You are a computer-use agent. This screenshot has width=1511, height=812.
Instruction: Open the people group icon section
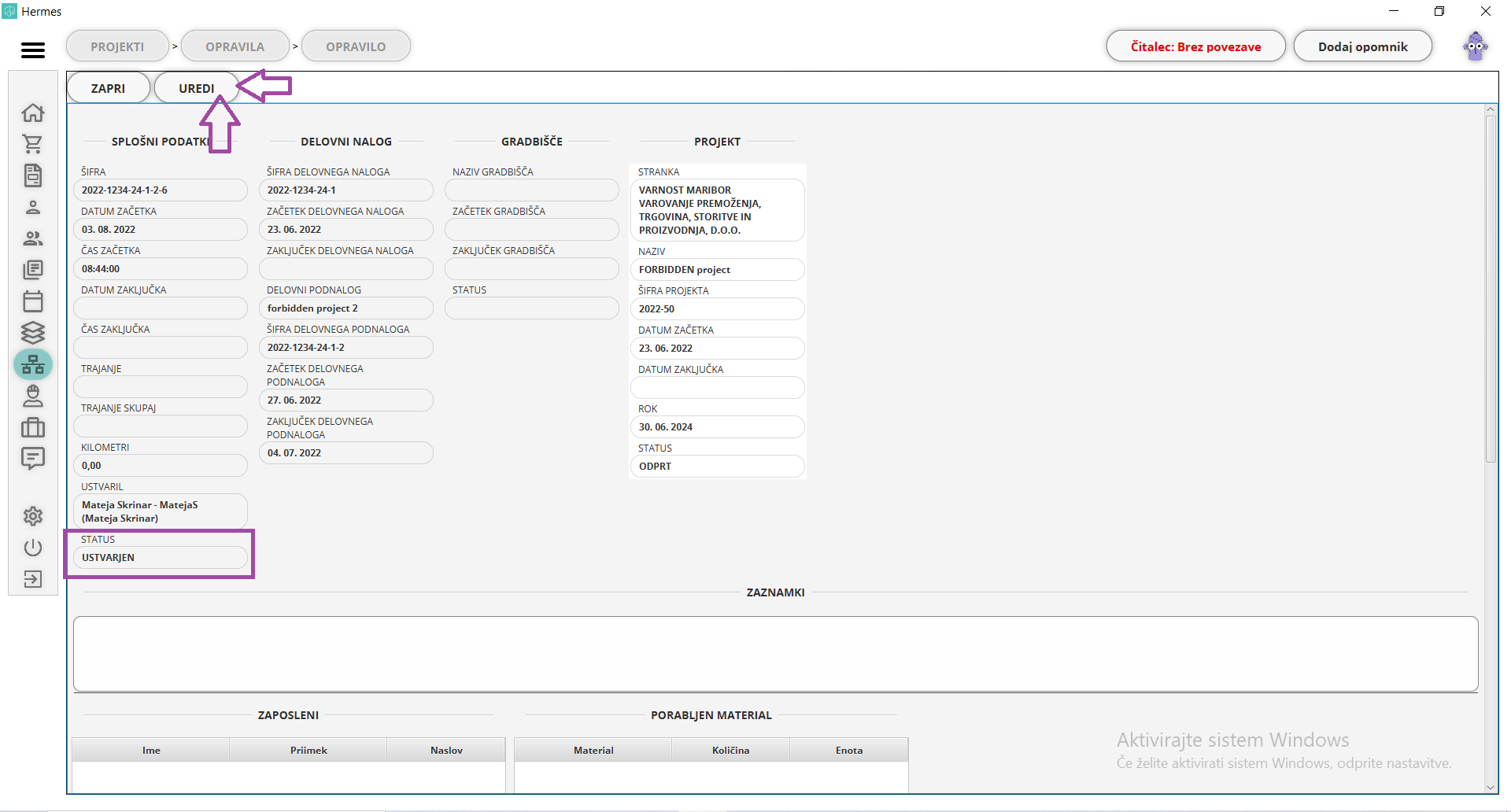coord(33,238)
